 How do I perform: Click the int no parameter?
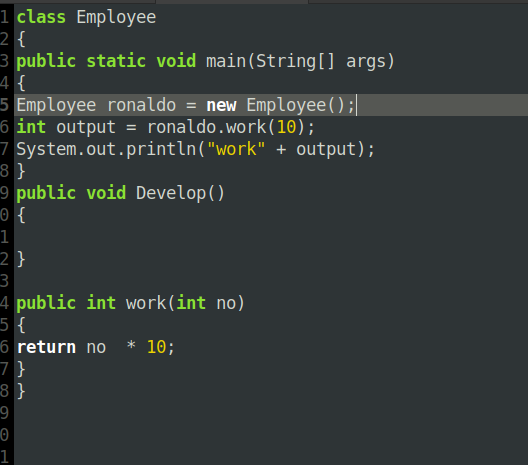coord(206,303)
